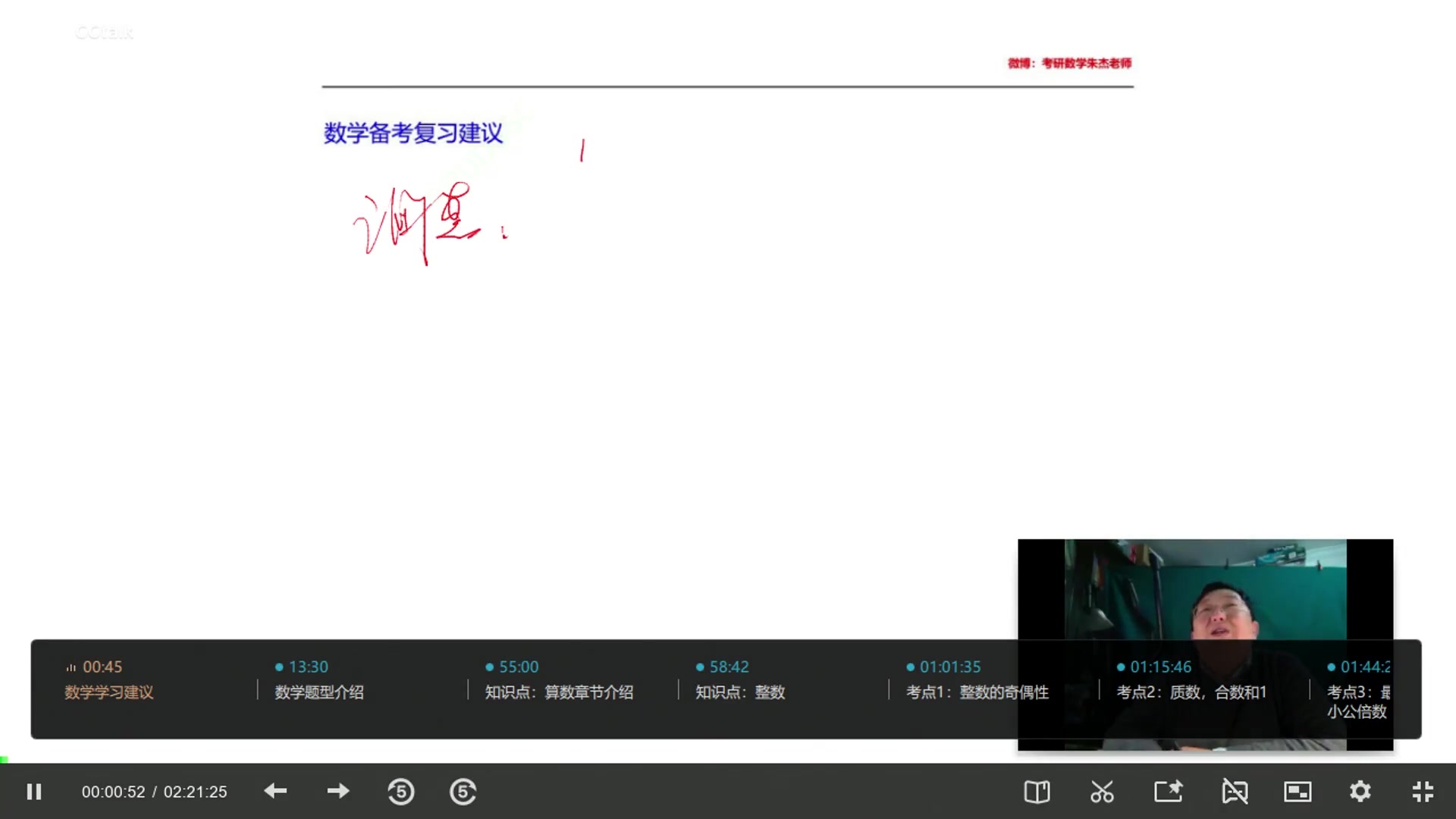1456x819 pixels.
Task: Enable the disabled danmaku comments
Action: (1235, 791)
